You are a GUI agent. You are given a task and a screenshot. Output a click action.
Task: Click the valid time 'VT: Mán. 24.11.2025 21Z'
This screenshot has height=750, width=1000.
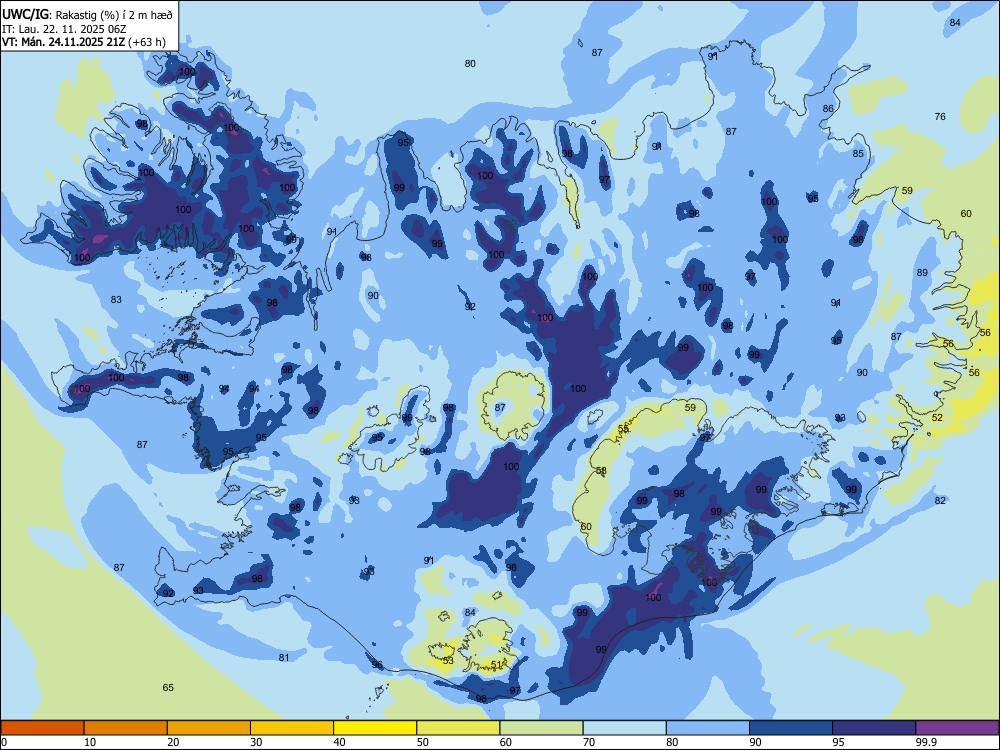[64, 42]
